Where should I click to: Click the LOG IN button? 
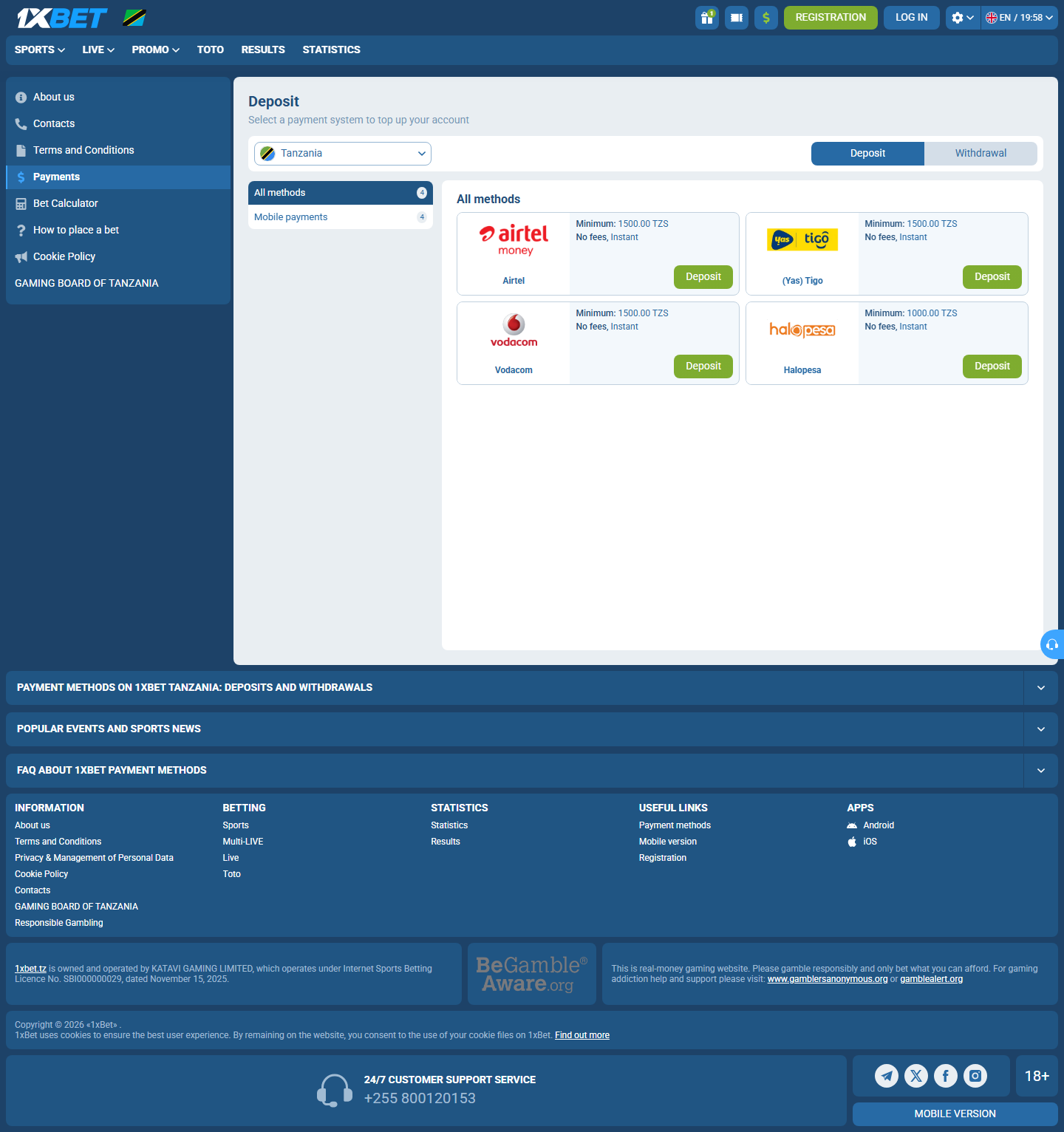912,18
